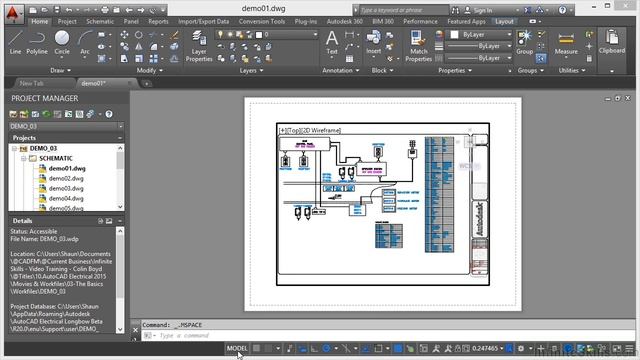Collapse the DEMO_03 project tree node
The width and height of the screenshot is (640, 360).
[15, 149]
